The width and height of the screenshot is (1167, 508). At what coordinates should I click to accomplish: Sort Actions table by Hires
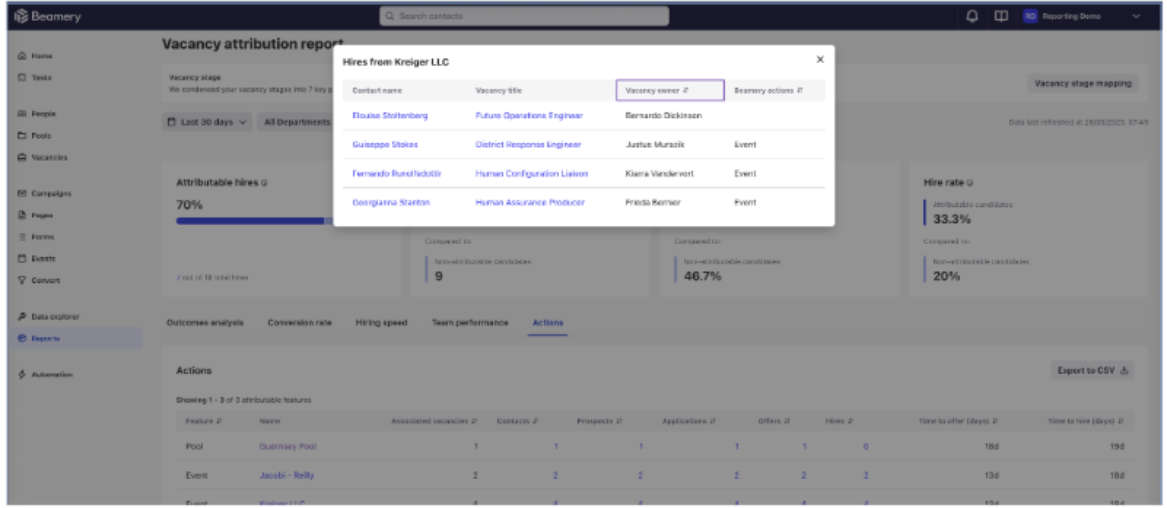(839, 421)
